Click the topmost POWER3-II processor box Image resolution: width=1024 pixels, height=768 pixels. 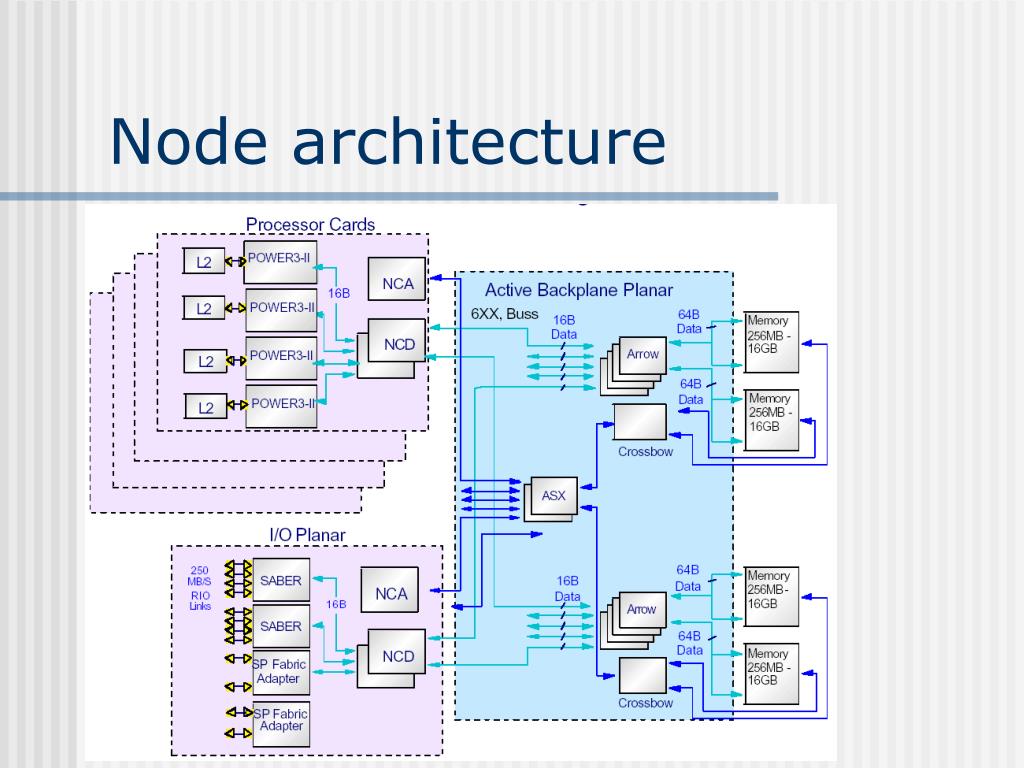(280, 262)
